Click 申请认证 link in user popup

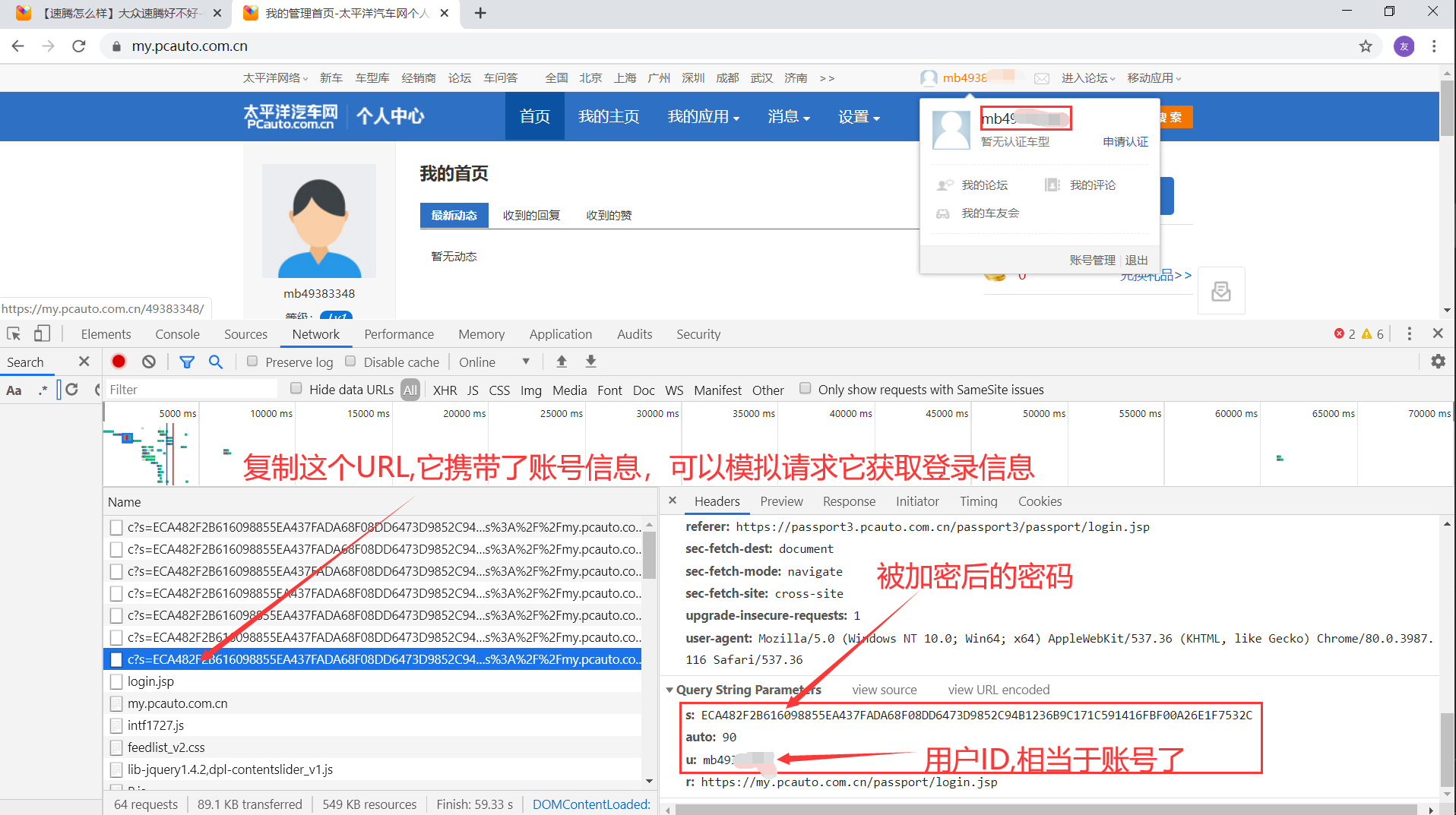(x=1125, y=142)
